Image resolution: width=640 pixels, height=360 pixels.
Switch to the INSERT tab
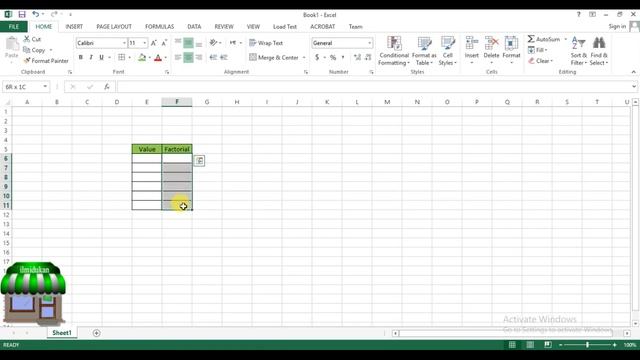(x=74, y=27)
